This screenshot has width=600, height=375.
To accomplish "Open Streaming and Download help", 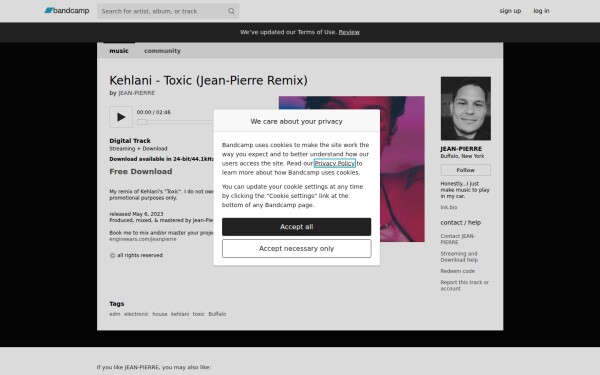I will click(459, 257).
